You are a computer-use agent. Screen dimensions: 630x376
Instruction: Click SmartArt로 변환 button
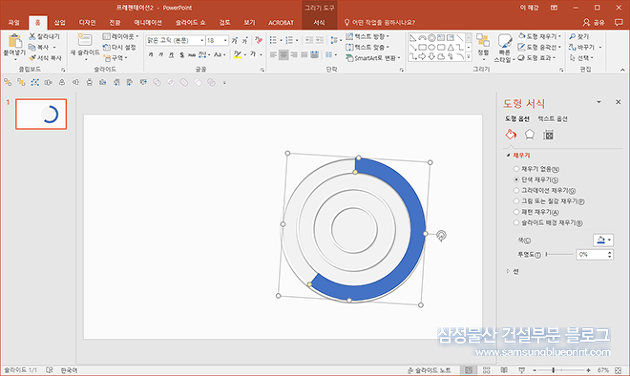pos(373,58)
